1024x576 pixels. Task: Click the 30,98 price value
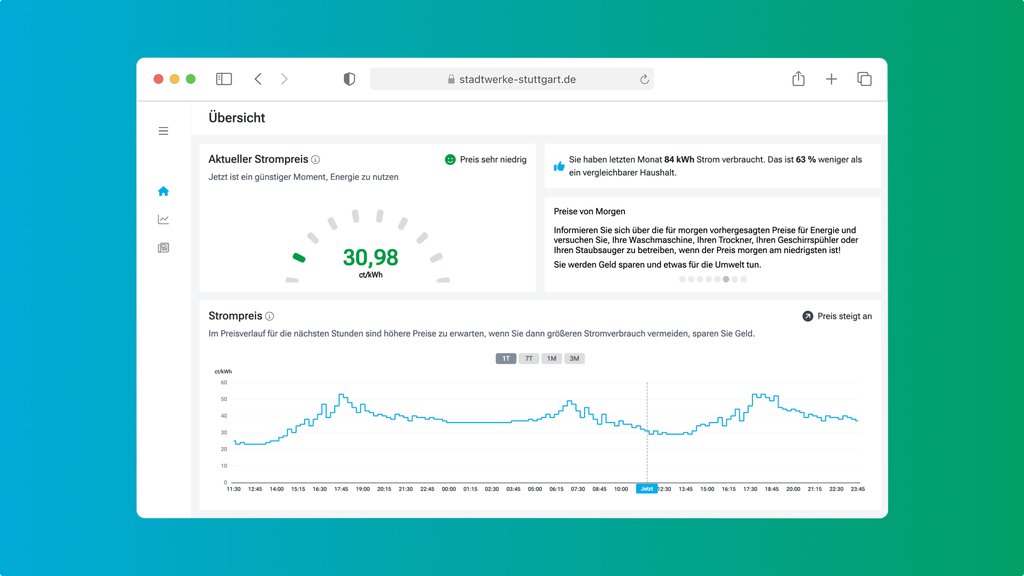(x=370, y=257)
